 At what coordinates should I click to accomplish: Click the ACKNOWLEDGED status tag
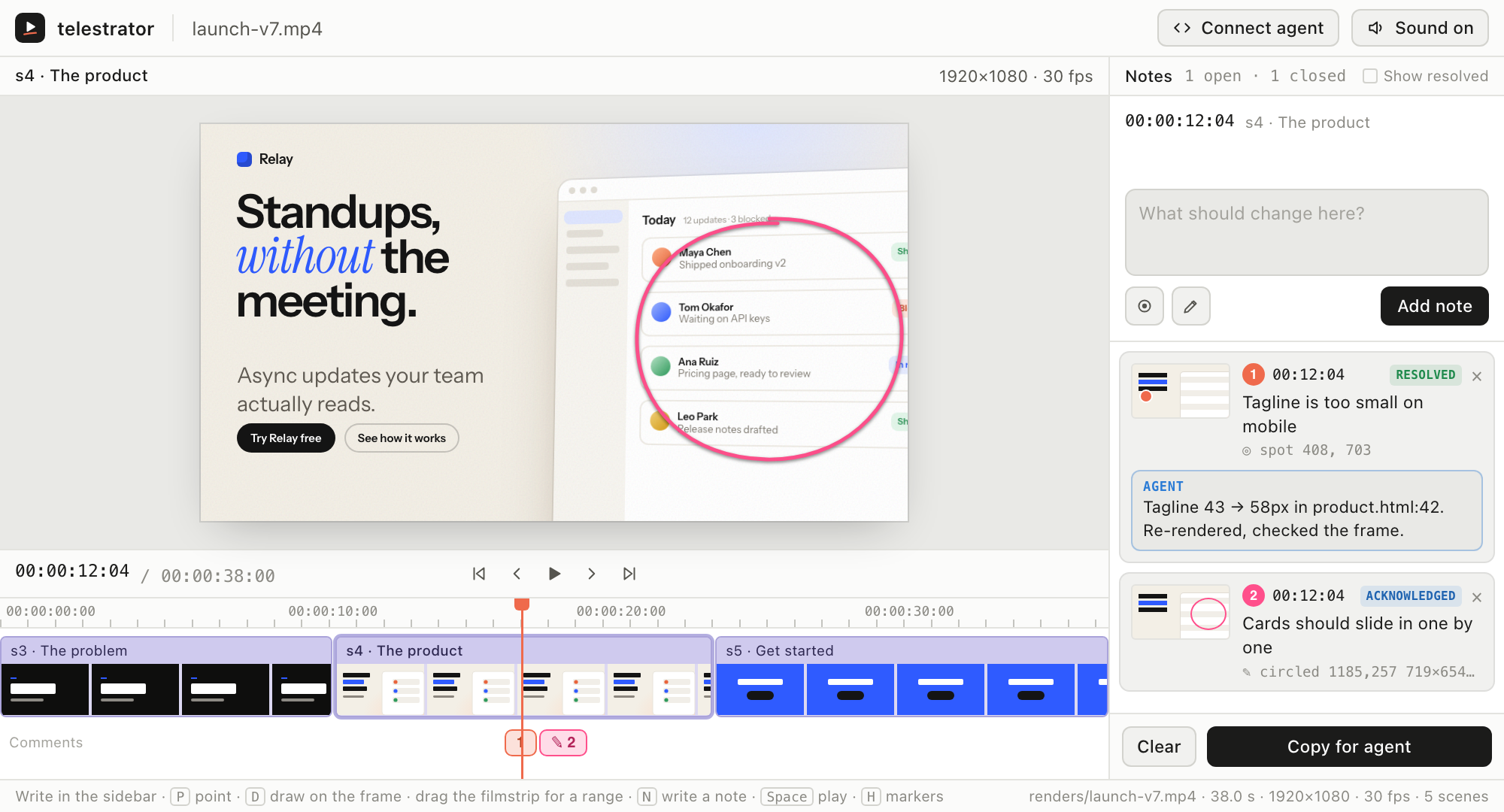pos(1410,595)
